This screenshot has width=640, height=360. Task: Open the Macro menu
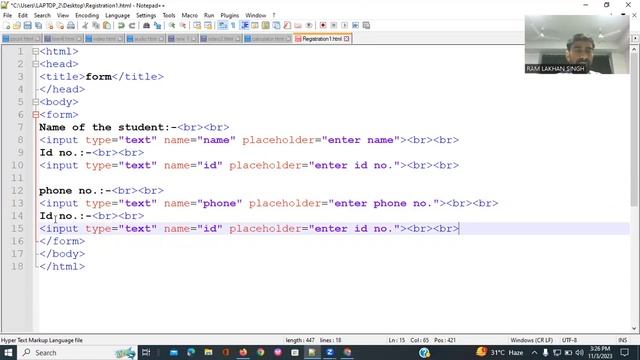point(189,16)
